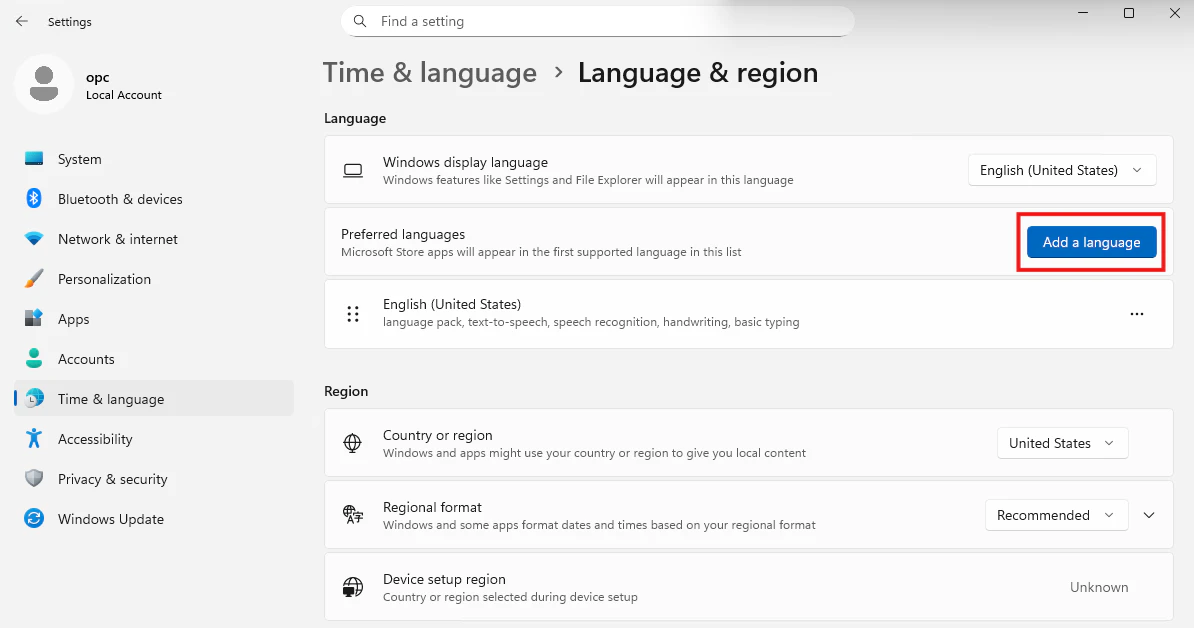Click the search magnifier icon
This screenshot has height=628, width=1194.
360,21
